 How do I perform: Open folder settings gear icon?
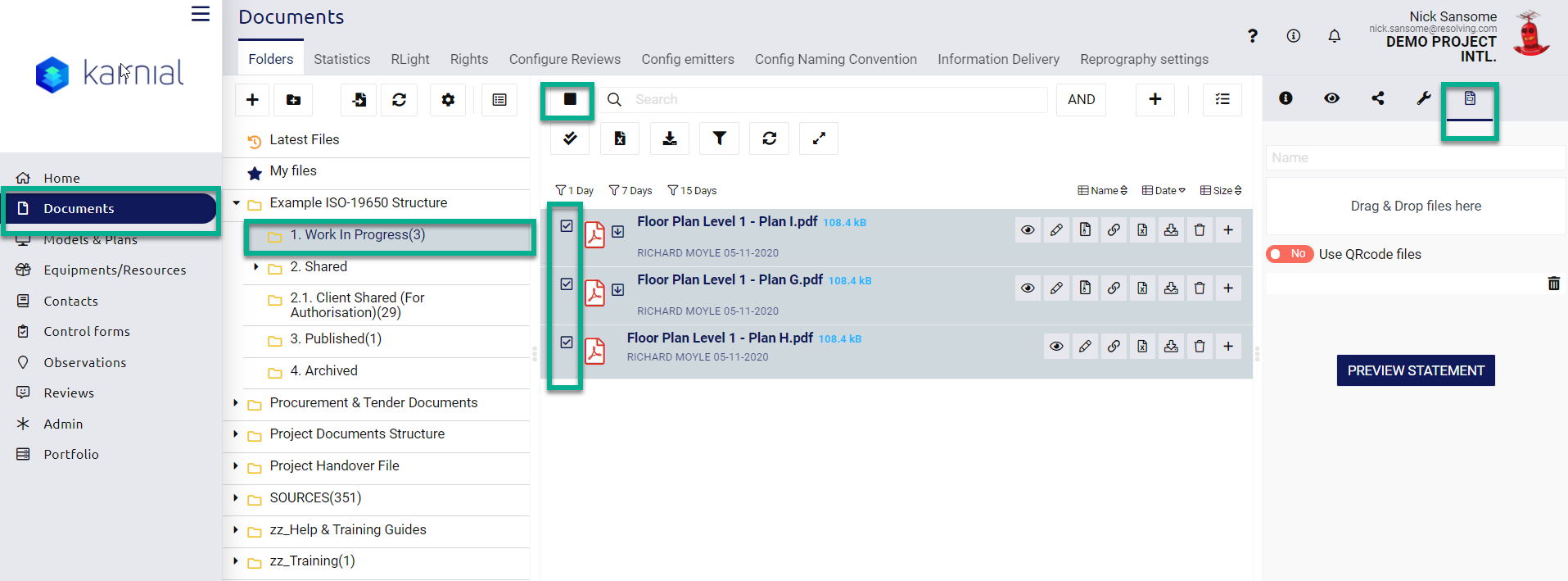pos(448,100)
